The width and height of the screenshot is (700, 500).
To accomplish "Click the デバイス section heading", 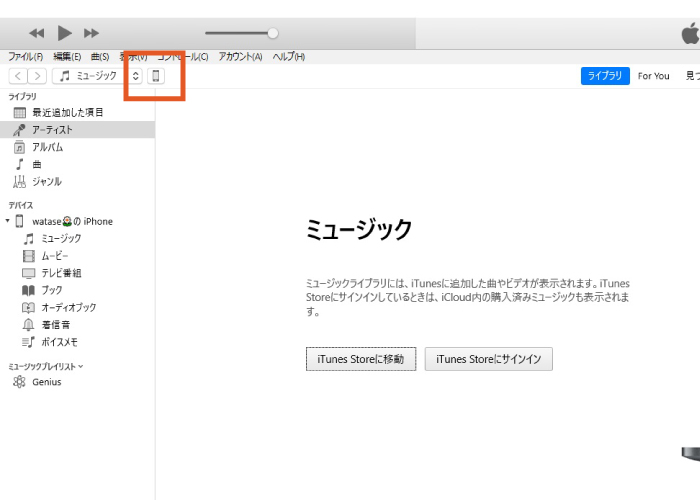I will (21, 205).
